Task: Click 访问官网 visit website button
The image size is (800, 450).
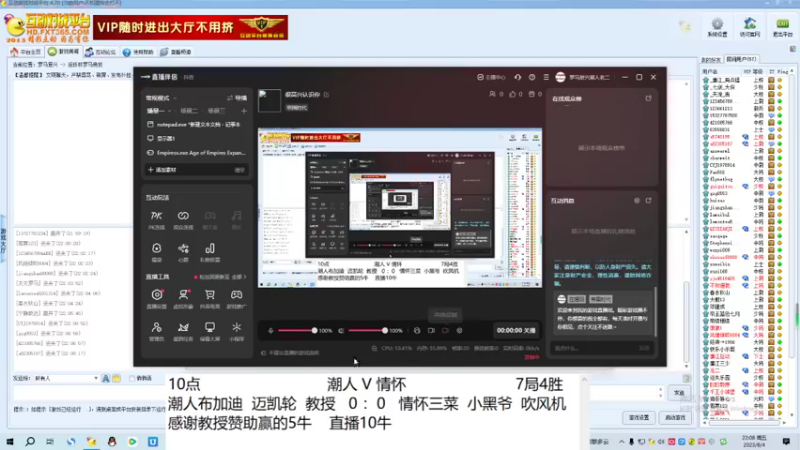Action: [749, 28]
